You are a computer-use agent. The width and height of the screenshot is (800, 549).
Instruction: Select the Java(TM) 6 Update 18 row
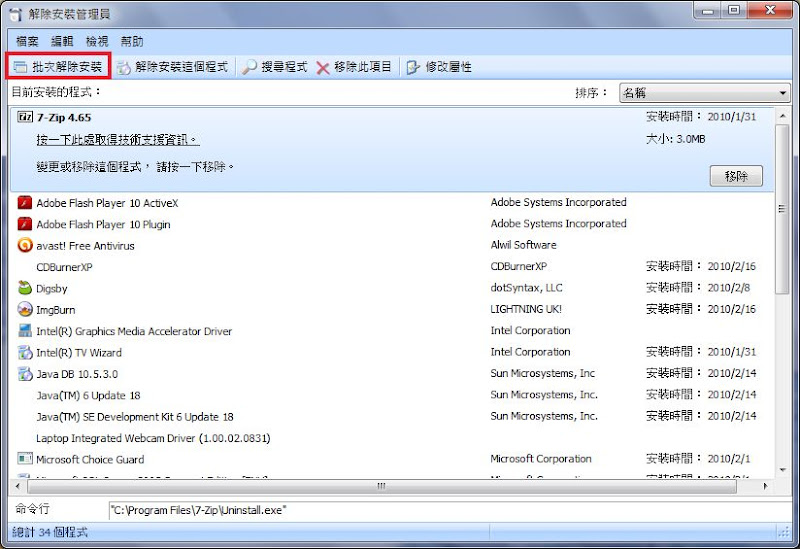coord(88,395)
